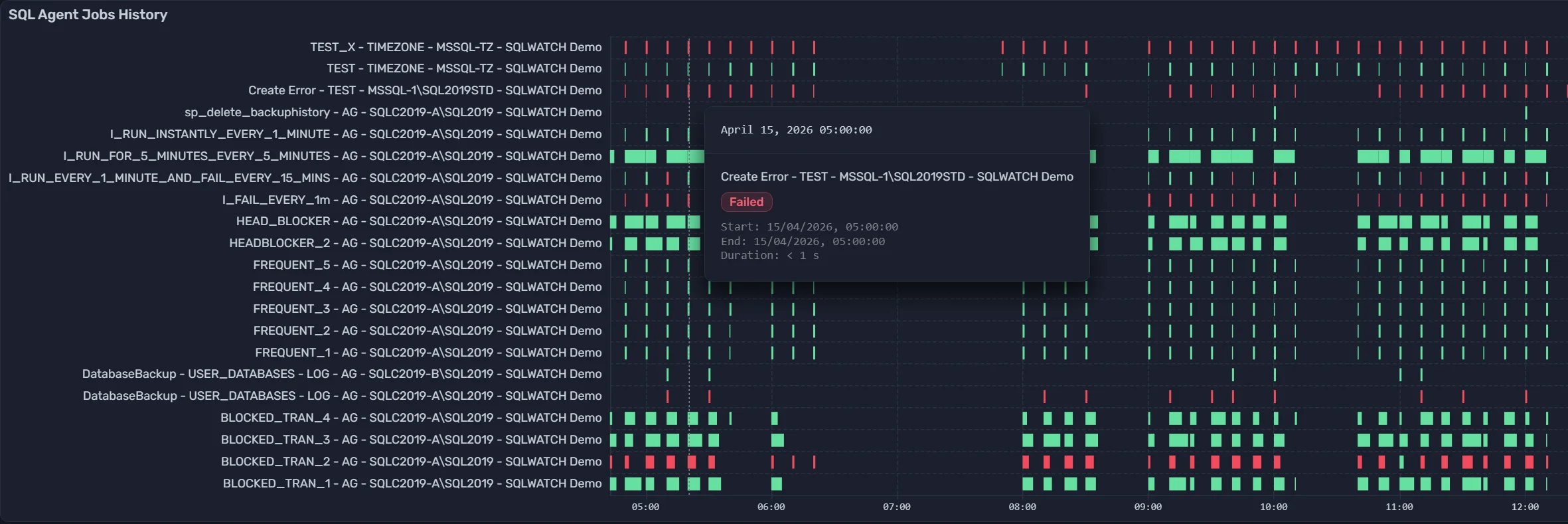Click DatabaseBackup SQLC2019-B bar just after 09:30
This screenshot has height=524, width=1568.
[x=1233, y=375]
